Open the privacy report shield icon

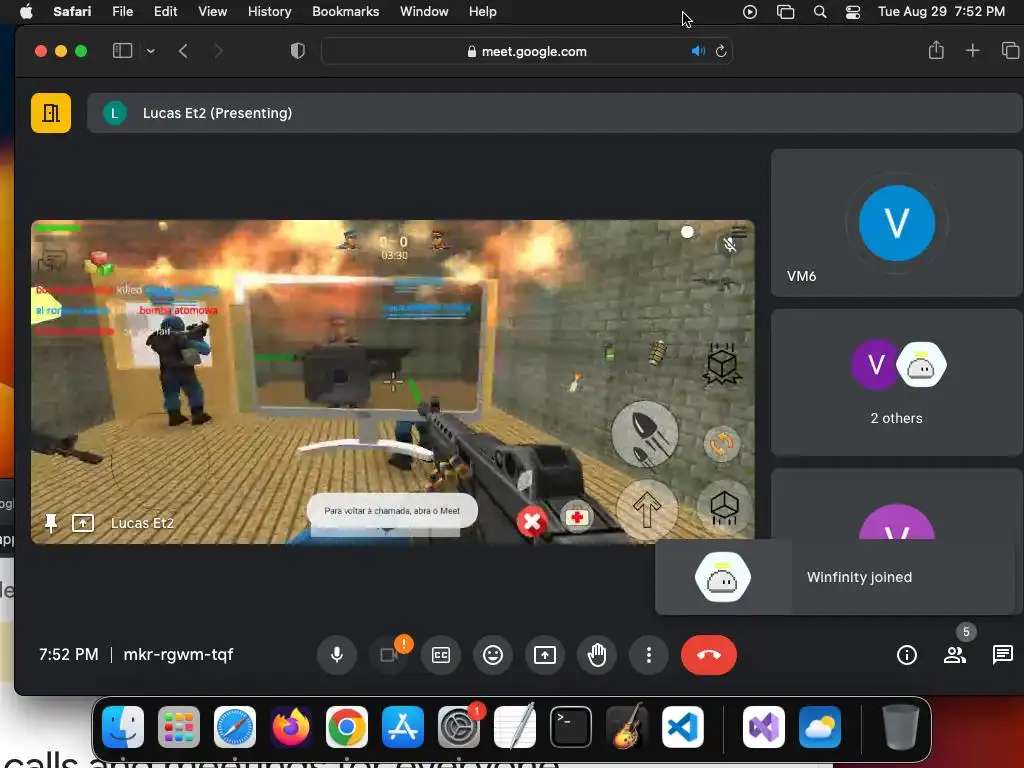[x=298, y=51]
